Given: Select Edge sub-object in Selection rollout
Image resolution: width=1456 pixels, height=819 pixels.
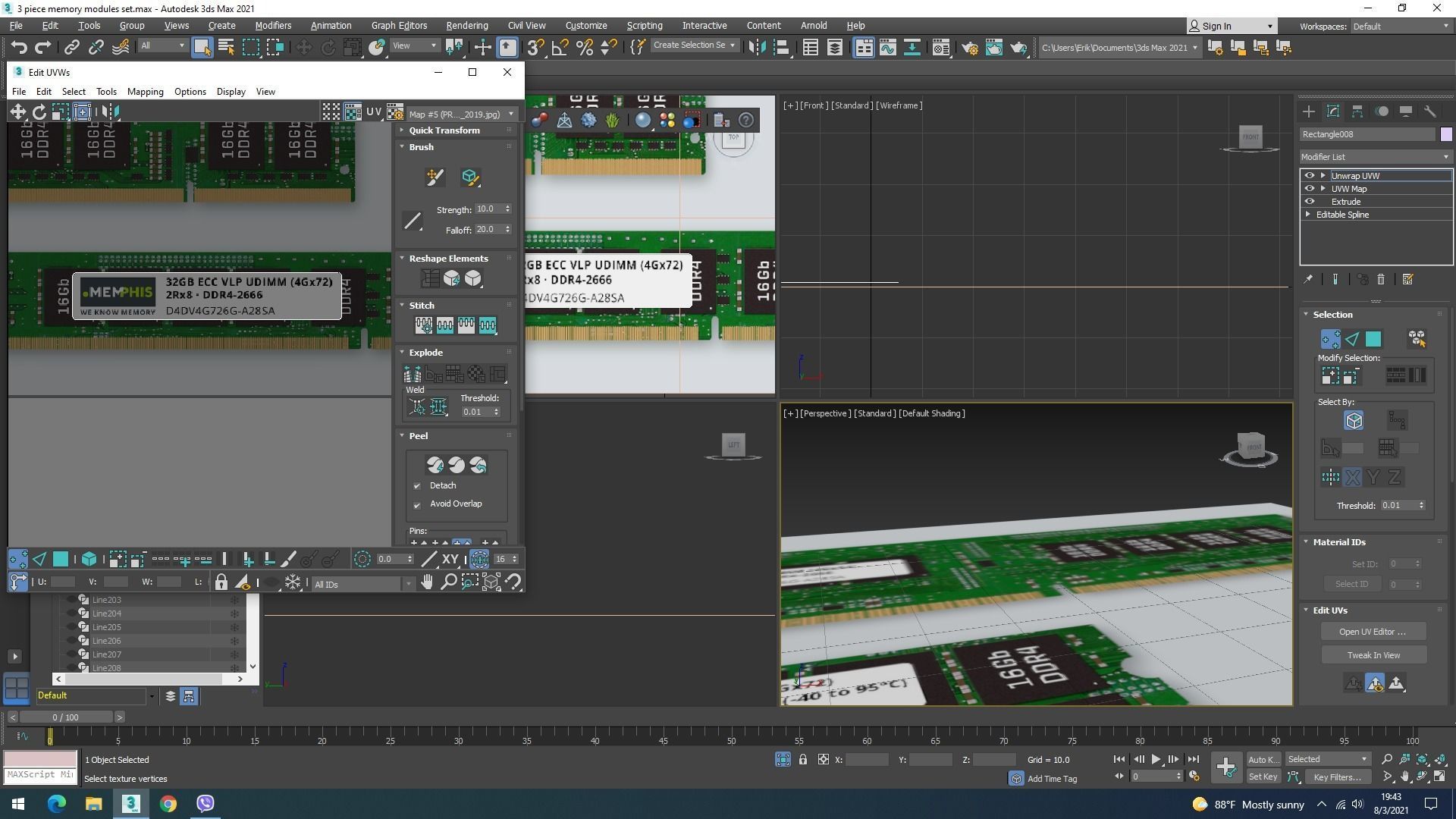Looking at the screenshot, I should tap(1352, 339).
